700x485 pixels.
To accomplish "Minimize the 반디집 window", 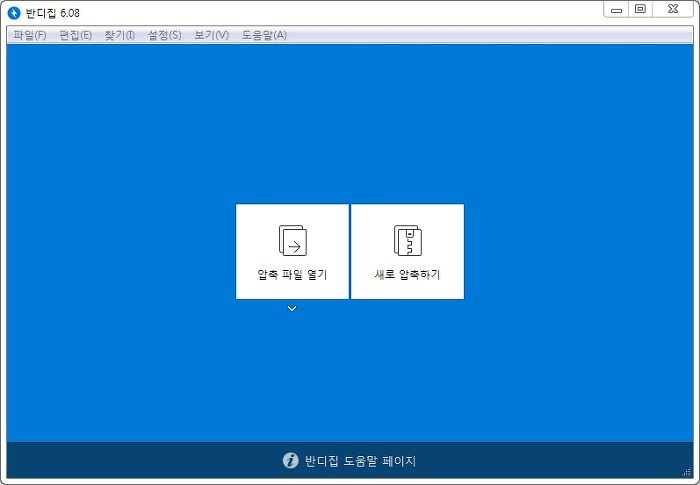I will click(x=617, y=10).
